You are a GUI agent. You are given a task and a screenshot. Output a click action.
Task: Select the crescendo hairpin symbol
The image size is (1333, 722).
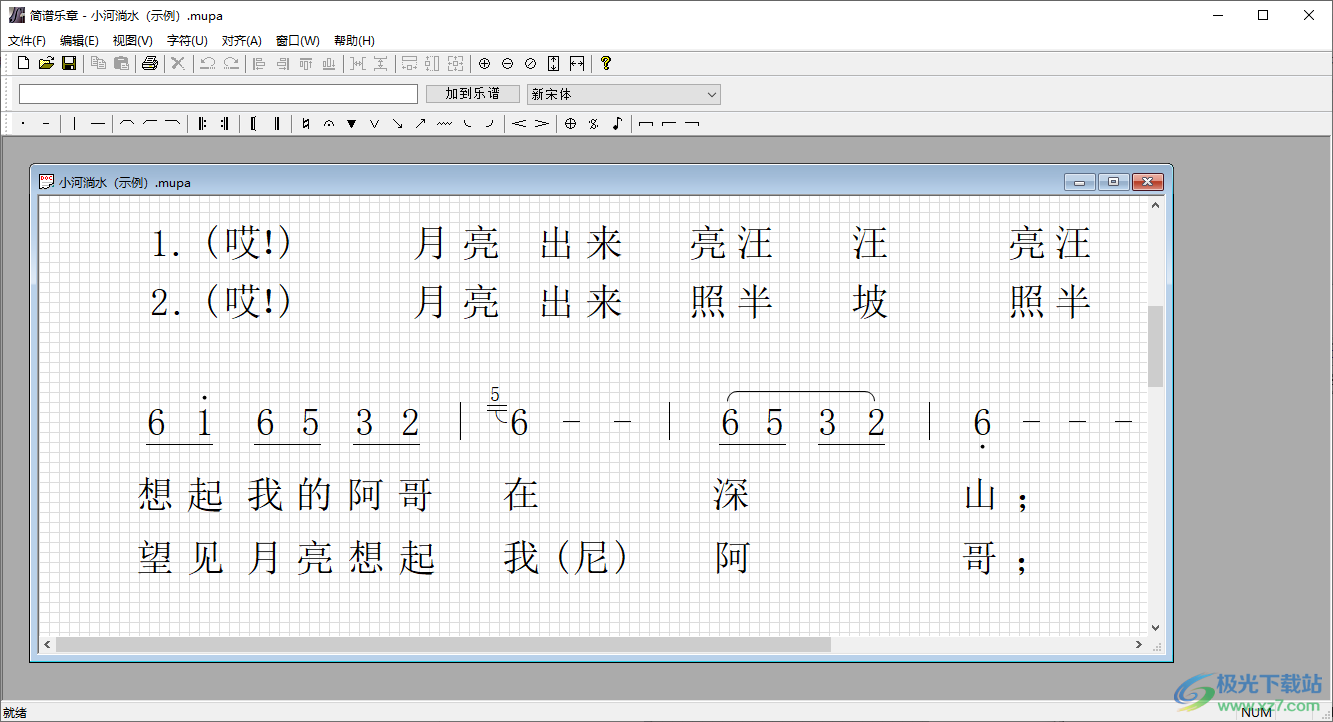pos(519,124)
